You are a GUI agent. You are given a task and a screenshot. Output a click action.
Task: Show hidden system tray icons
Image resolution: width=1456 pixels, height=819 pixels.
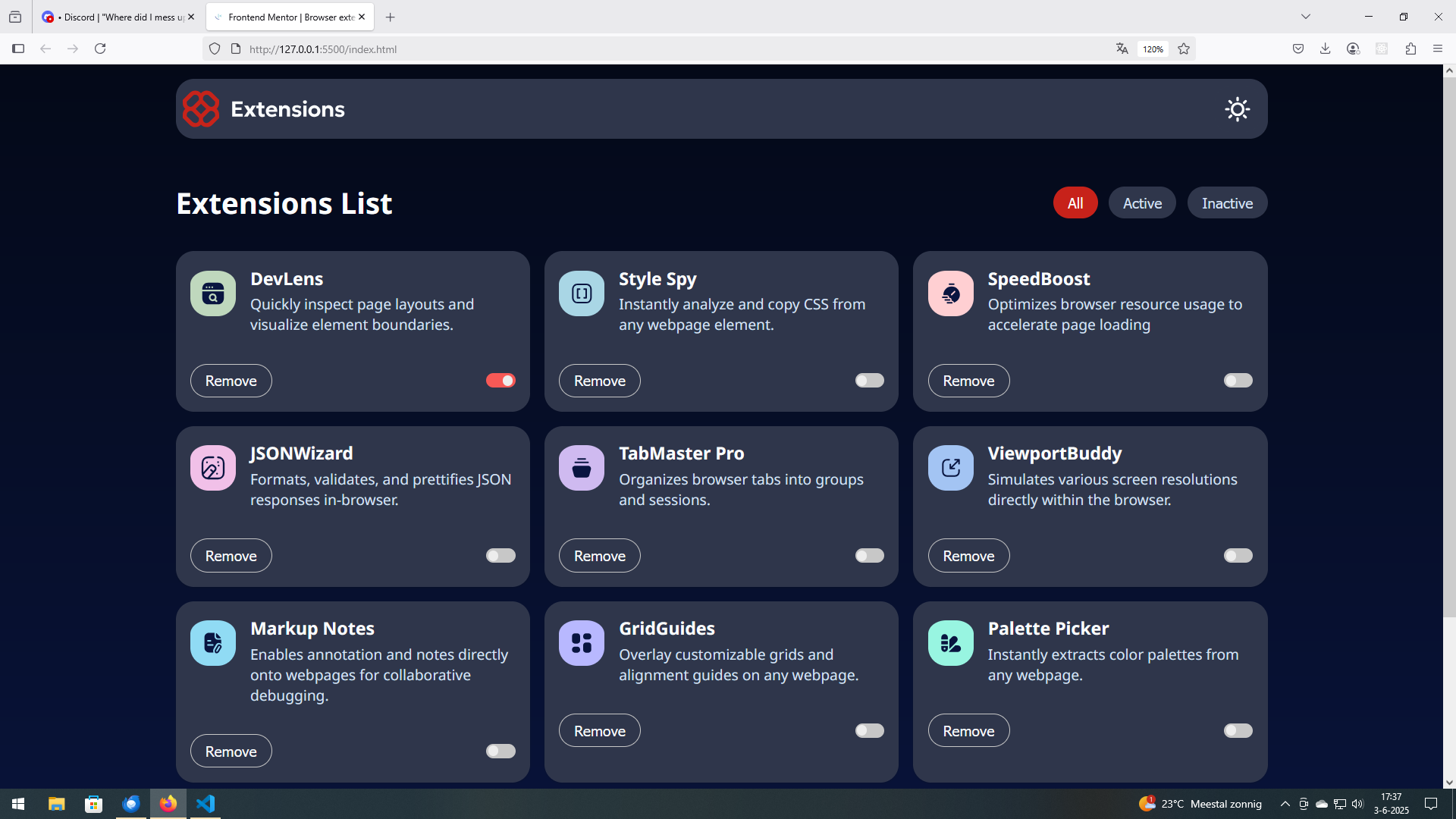pos(1285,804)
